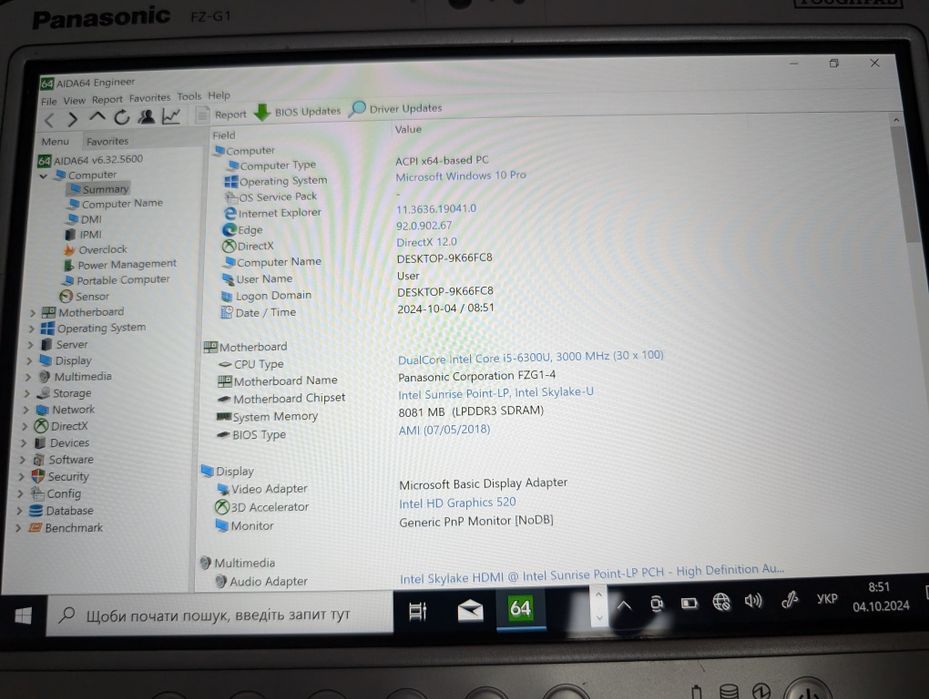Image resolution: width=929 pixels, height=699 pixels.
Task: Open the Help menu
Action: tap(219, 95)
